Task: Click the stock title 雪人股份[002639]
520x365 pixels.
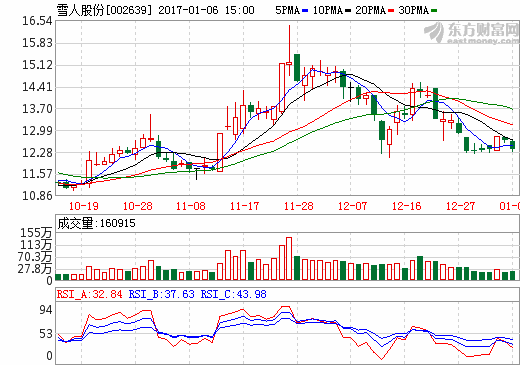Action: point(104,10)
